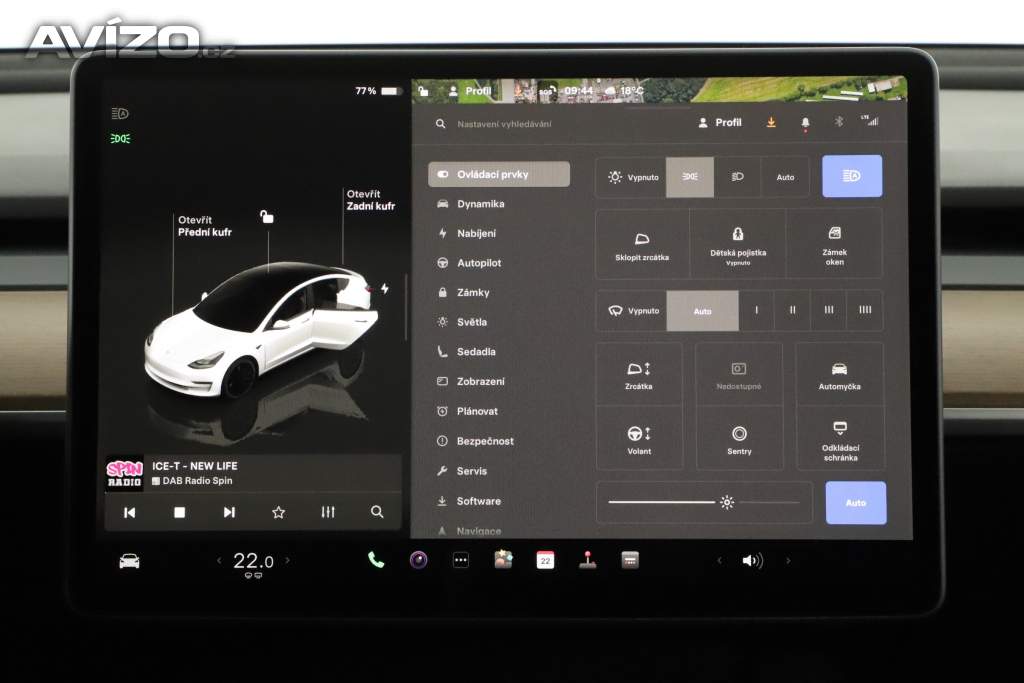1024x683 pixels.
Task: Tap Otevřít Přední kufr
Action: [x=204, y=226]
